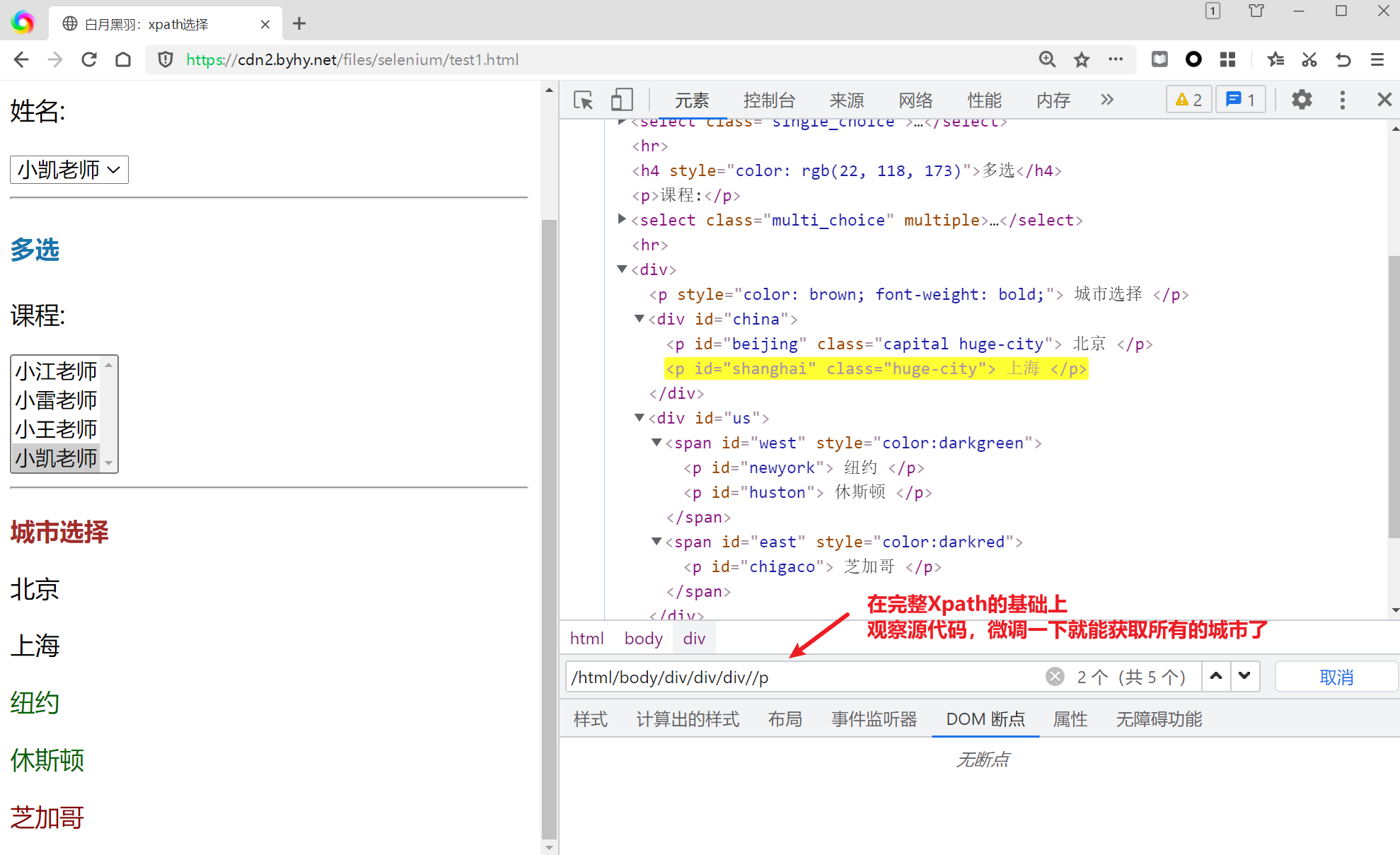This screenshot has height=855, width=1400.
Task: Open the address bar three-dots menu
Action: 1116,60
